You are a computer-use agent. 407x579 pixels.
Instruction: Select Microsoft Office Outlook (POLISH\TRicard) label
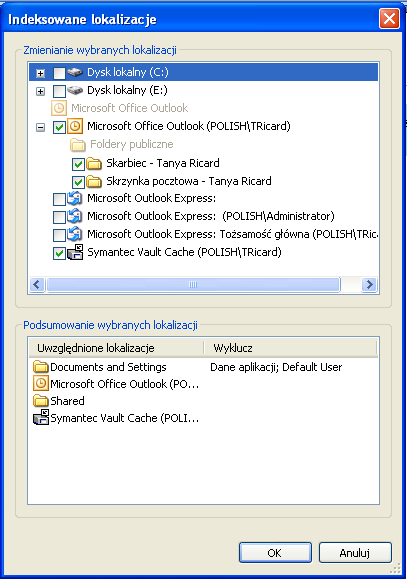(189, 126)
